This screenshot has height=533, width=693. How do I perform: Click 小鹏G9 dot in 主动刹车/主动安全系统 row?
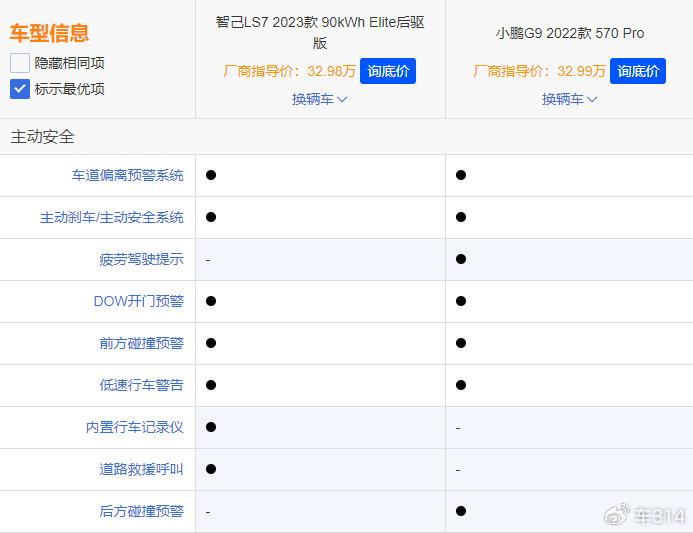click(x=461, y=217)
